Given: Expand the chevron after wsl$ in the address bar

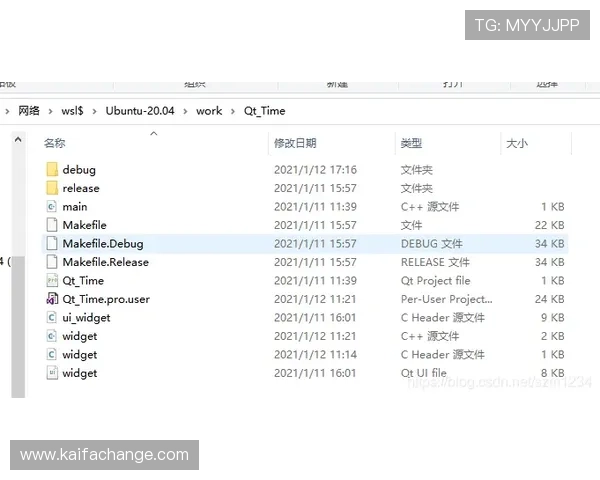Looking at the screenshot, I should point(96,111).
